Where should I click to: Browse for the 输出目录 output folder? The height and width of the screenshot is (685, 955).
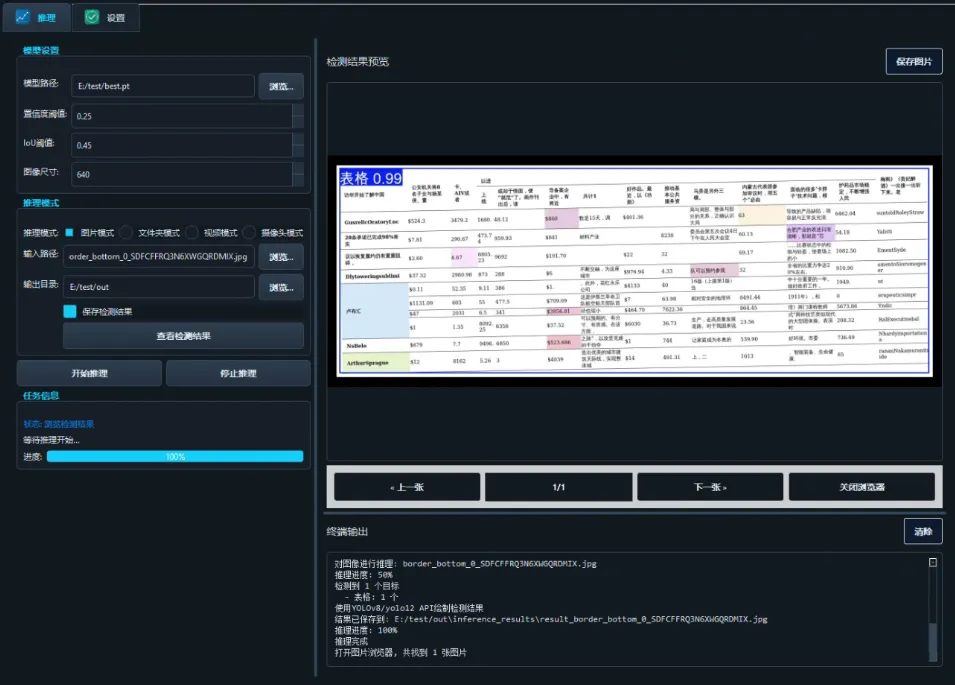[x=281, y=287]
